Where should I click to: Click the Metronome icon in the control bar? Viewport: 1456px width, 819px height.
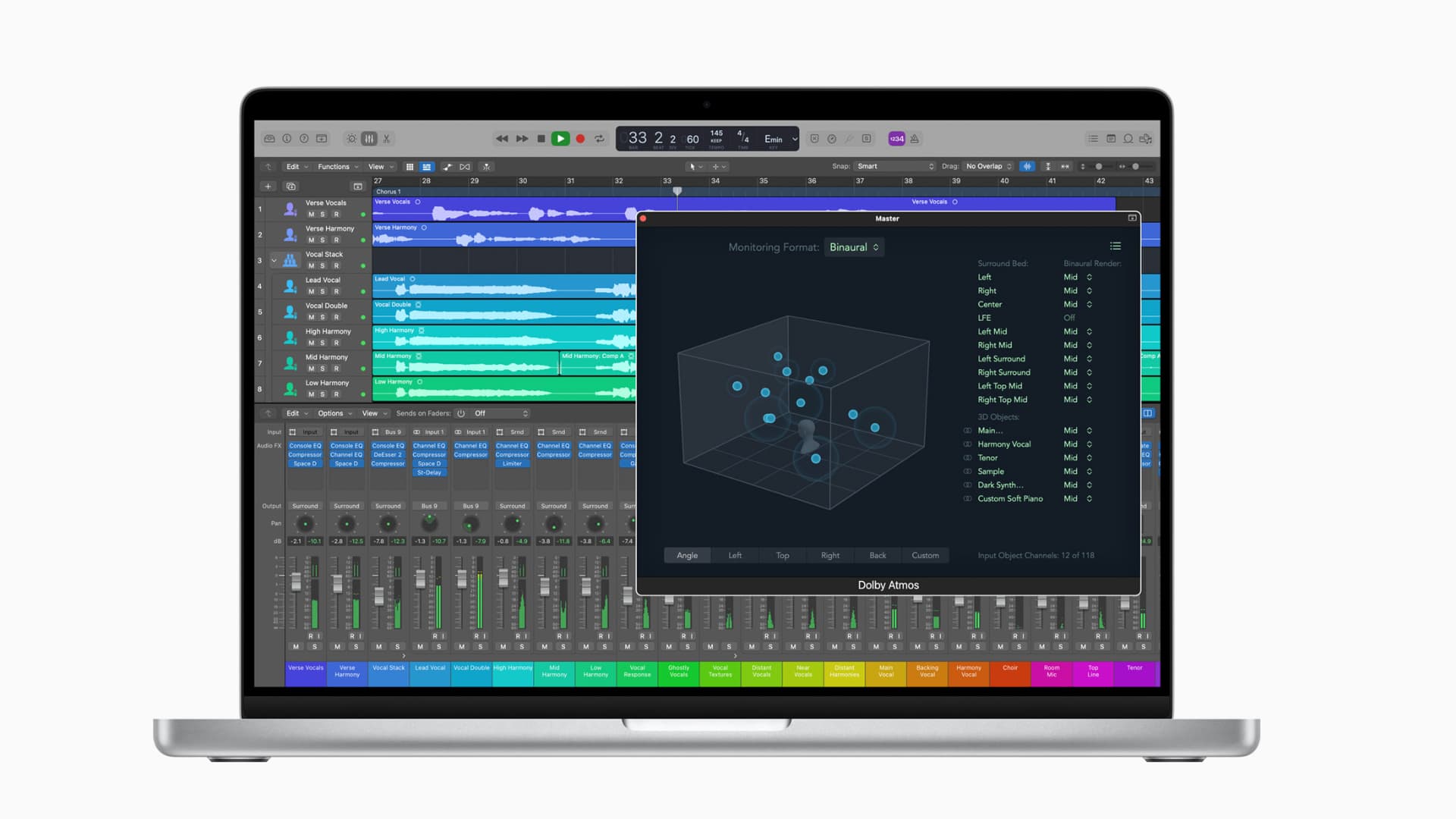[915, 139]
